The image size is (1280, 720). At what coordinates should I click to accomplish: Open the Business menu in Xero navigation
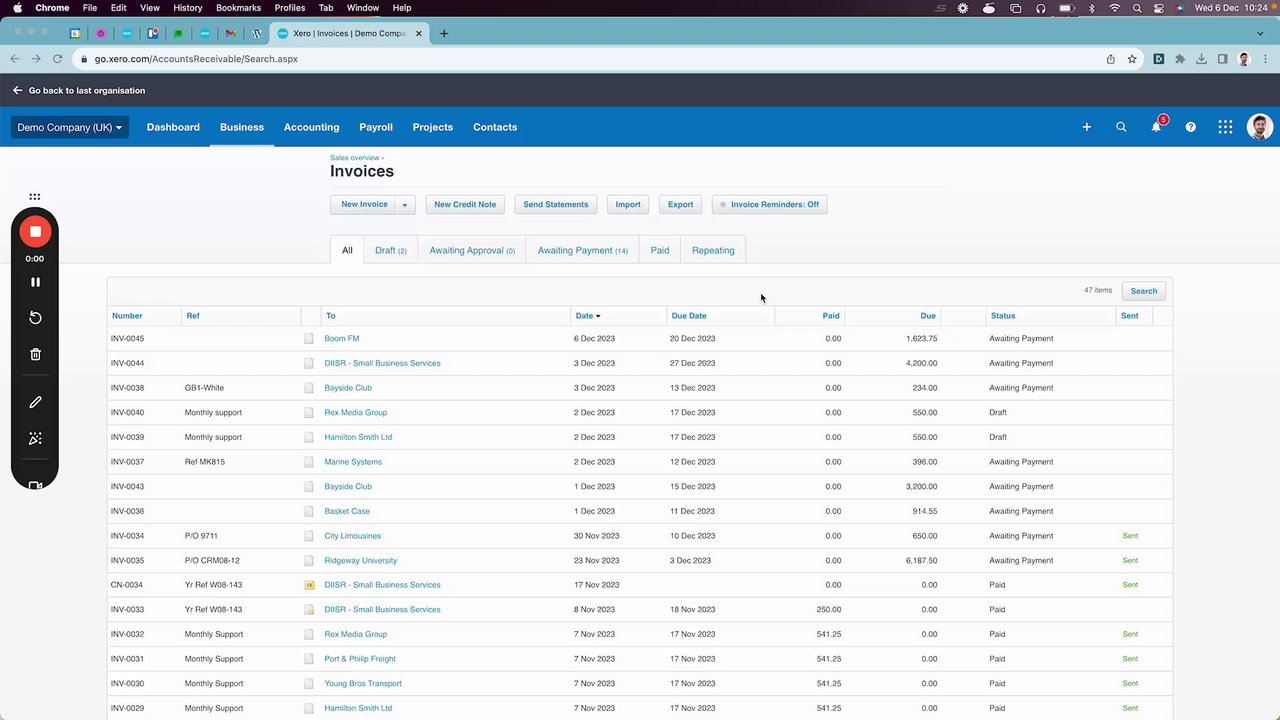coord(242,127)
